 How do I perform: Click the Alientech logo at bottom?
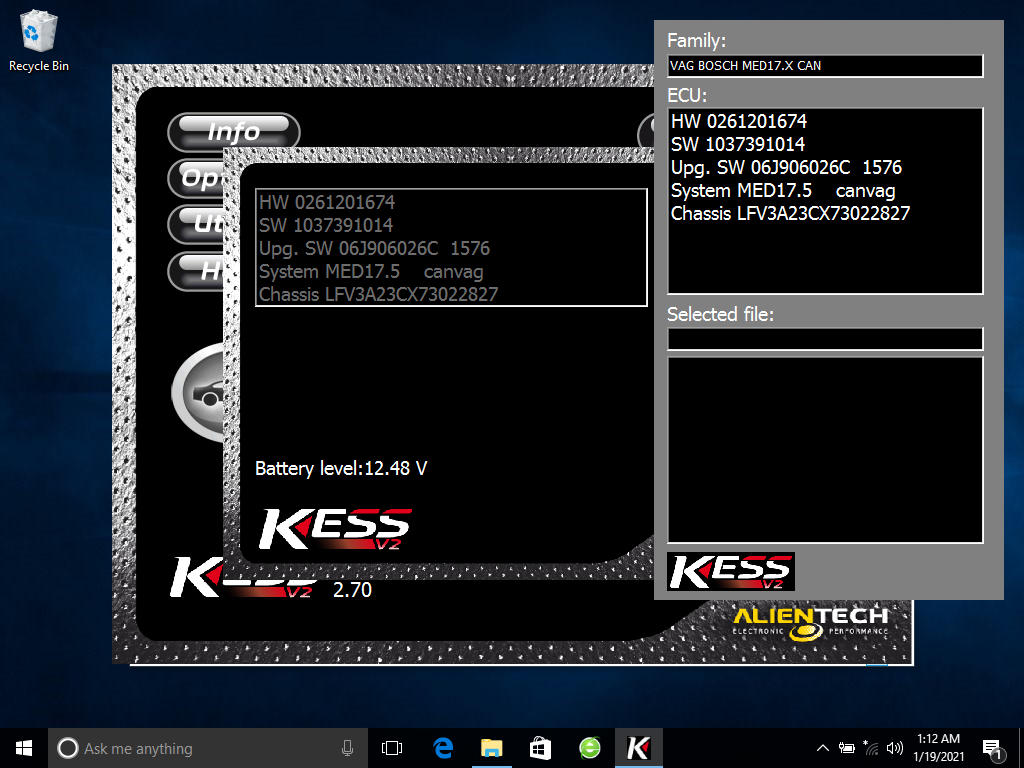pos(808,621)
